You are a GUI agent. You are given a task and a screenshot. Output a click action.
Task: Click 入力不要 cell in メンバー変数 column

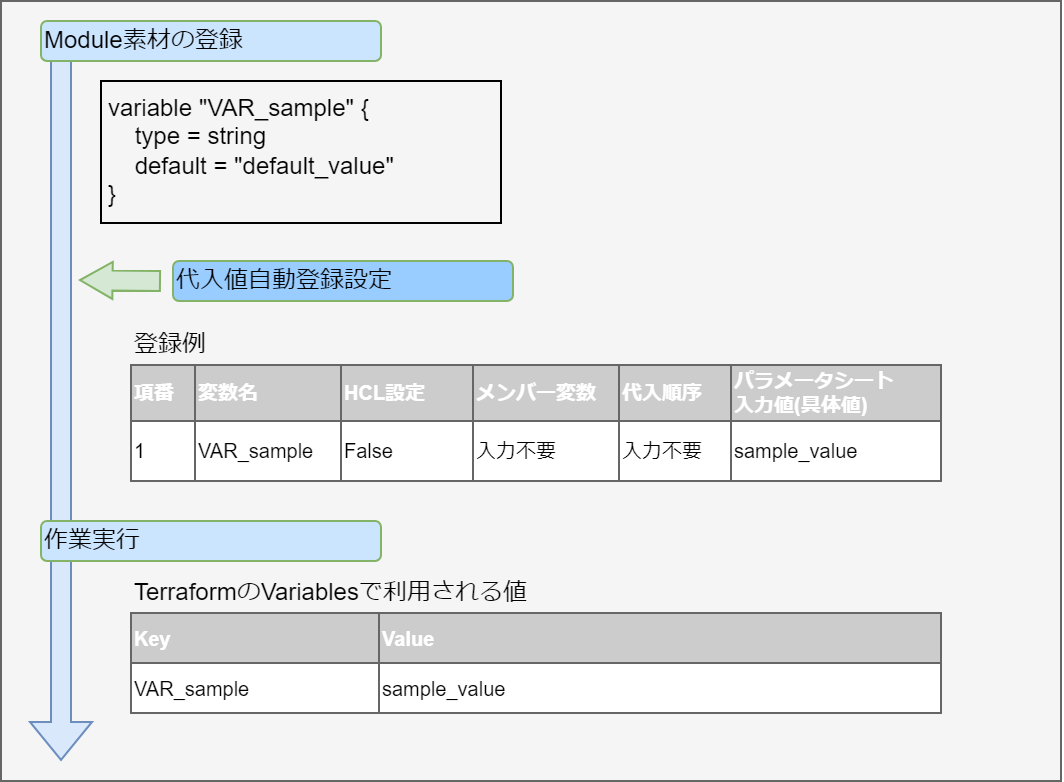point(545,451)
